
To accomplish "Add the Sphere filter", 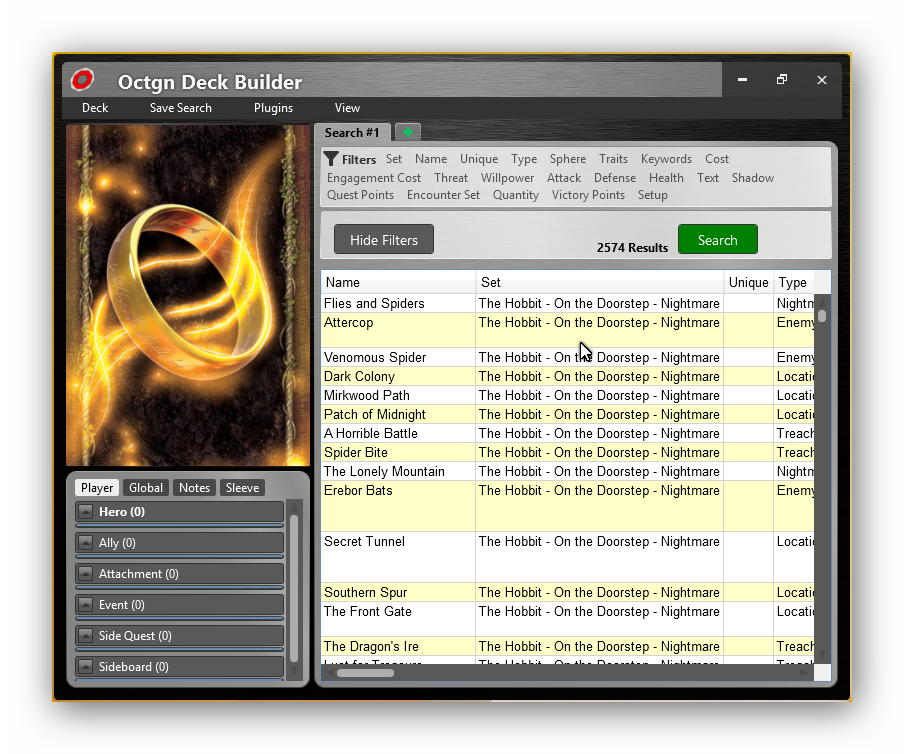I will 568,159.
